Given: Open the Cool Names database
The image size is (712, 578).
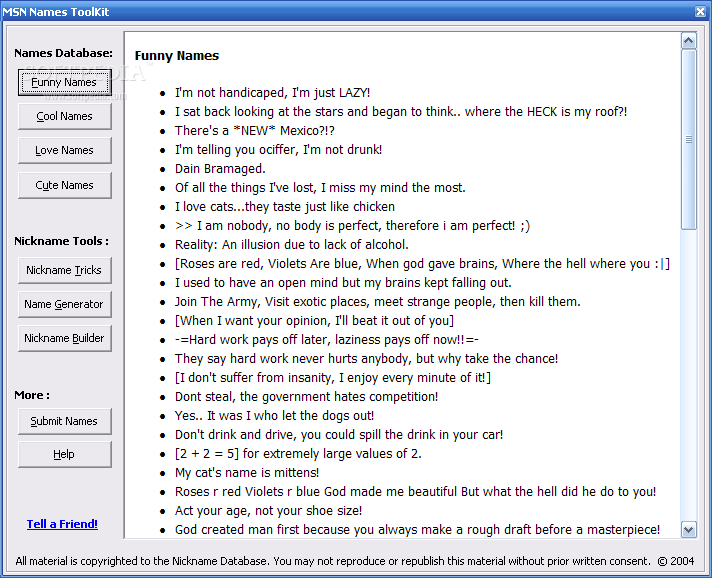Looking at the screenshot, I should click(64, 116).
